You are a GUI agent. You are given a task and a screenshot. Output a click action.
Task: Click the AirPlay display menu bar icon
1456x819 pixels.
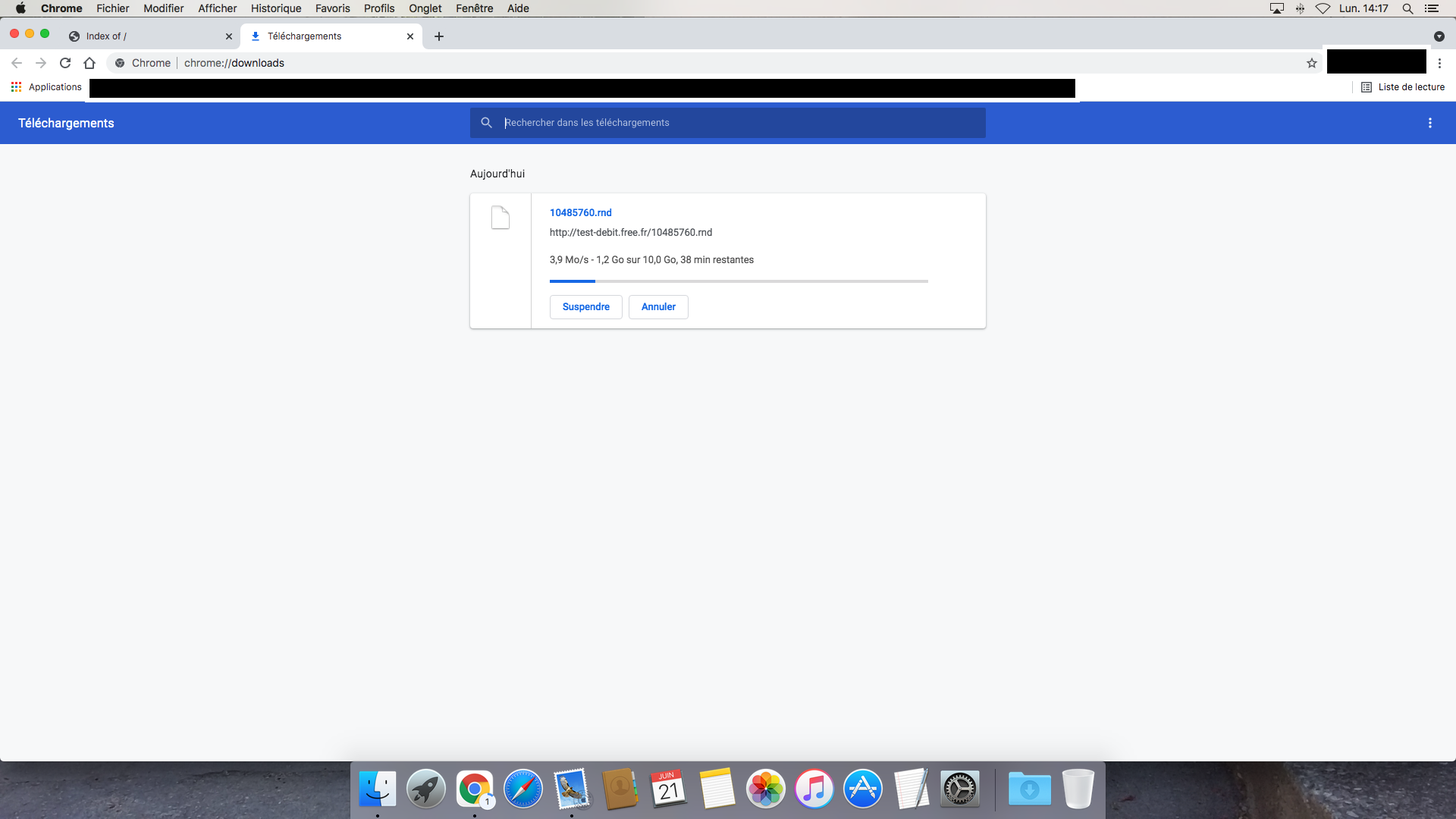coord(1277,8)
